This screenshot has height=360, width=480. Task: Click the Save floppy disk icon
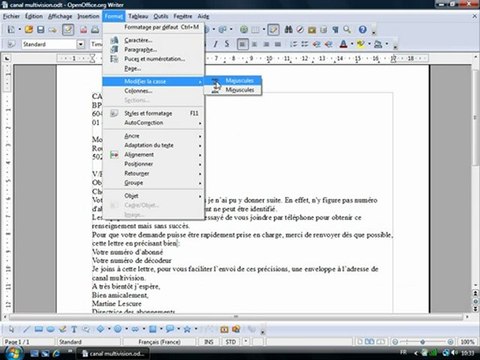(x=41, y=30)
